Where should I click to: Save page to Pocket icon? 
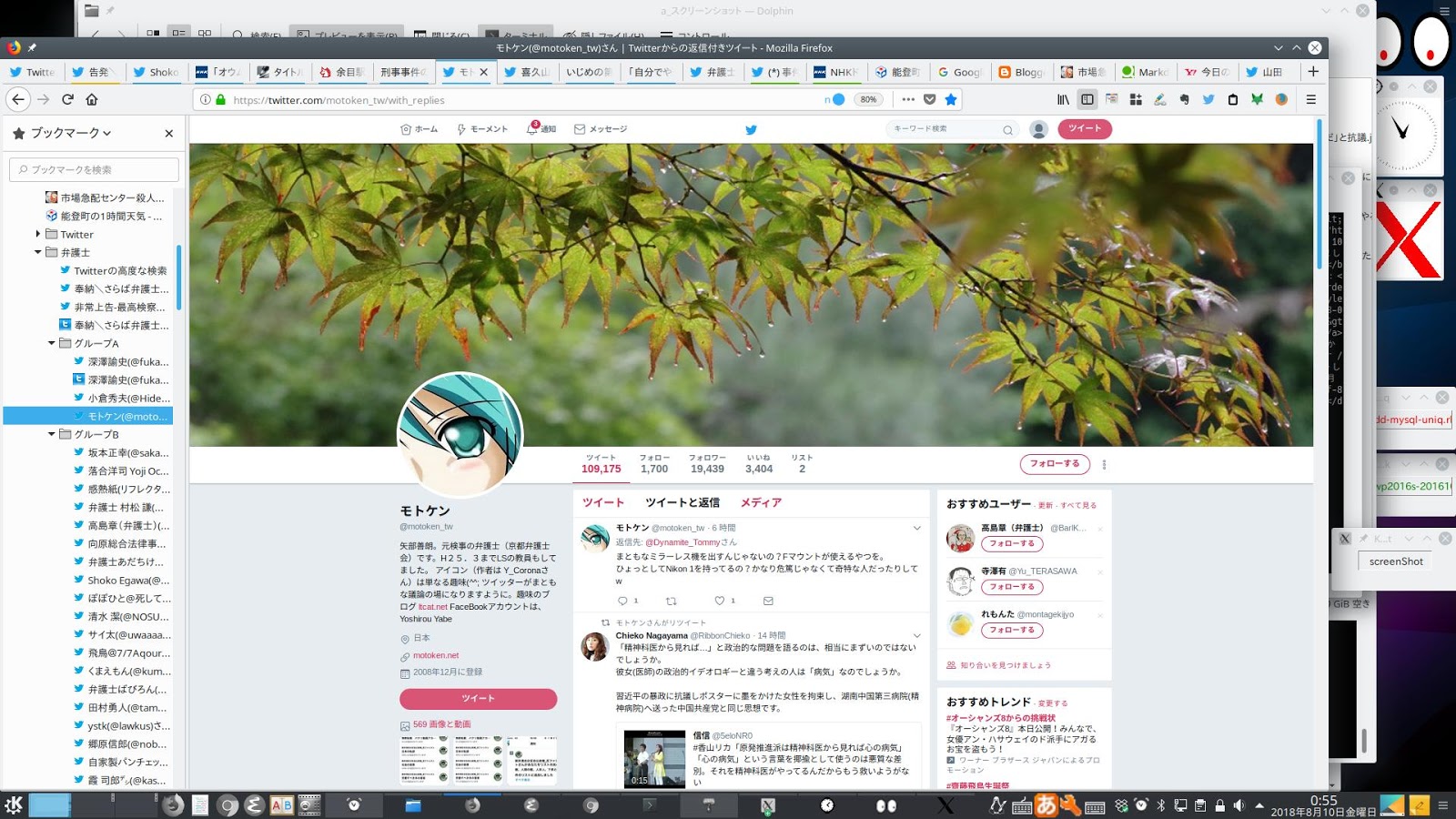pos(929,99)
